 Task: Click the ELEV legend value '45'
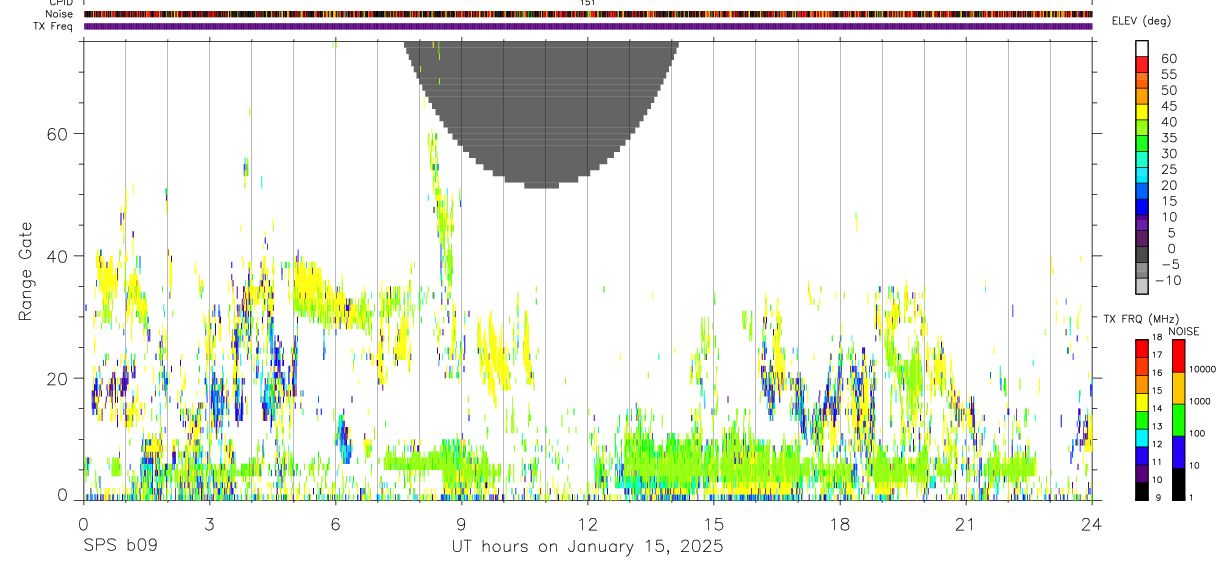tap(1168, 106)
